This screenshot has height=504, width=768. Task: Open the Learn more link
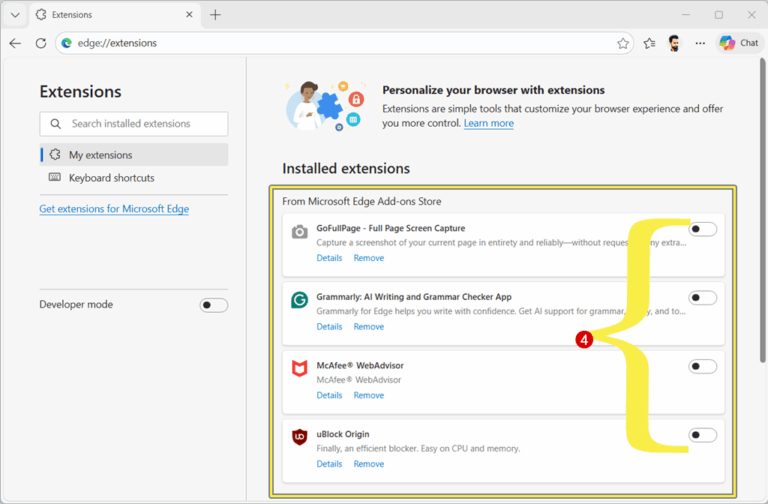click(x=489, y=123)
